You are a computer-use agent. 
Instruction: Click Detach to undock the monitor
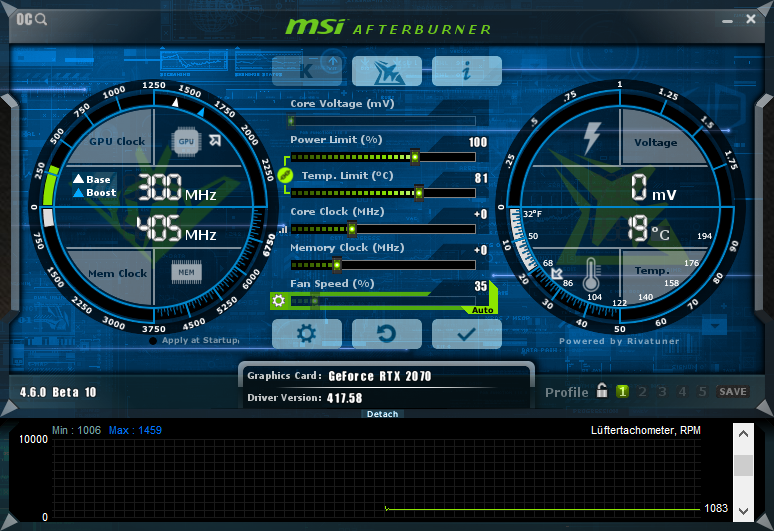[383, 414]
